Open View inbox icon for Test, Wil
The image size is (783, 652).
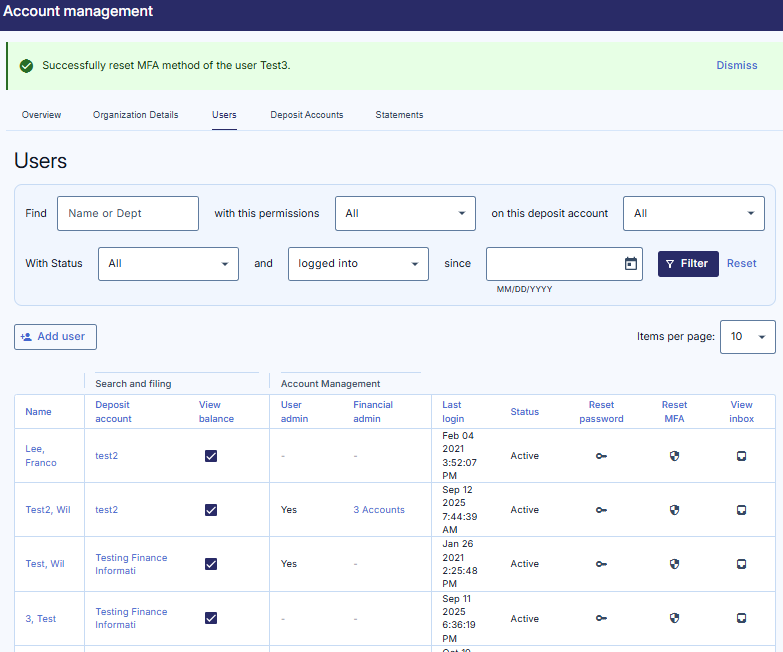741,564
